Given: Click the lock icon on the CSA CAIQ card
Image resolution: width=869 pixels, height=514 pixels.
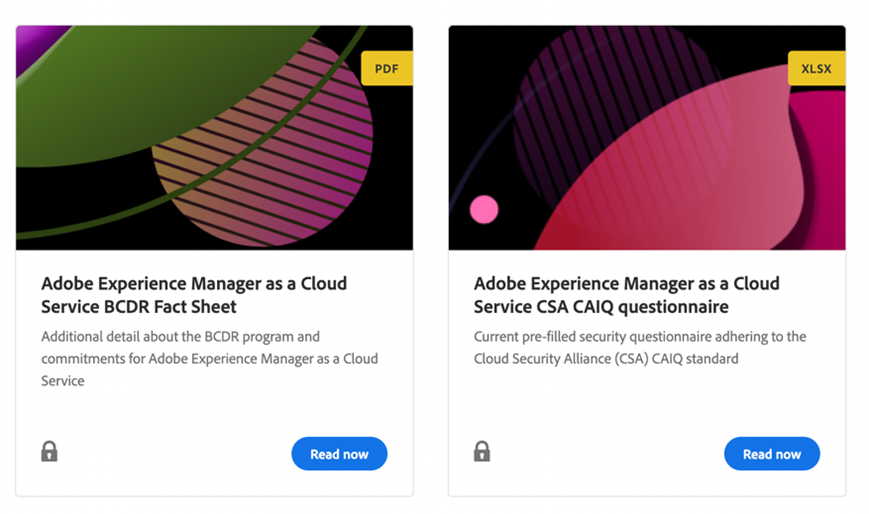Looking at the screenshot, I should pos(482,451).
